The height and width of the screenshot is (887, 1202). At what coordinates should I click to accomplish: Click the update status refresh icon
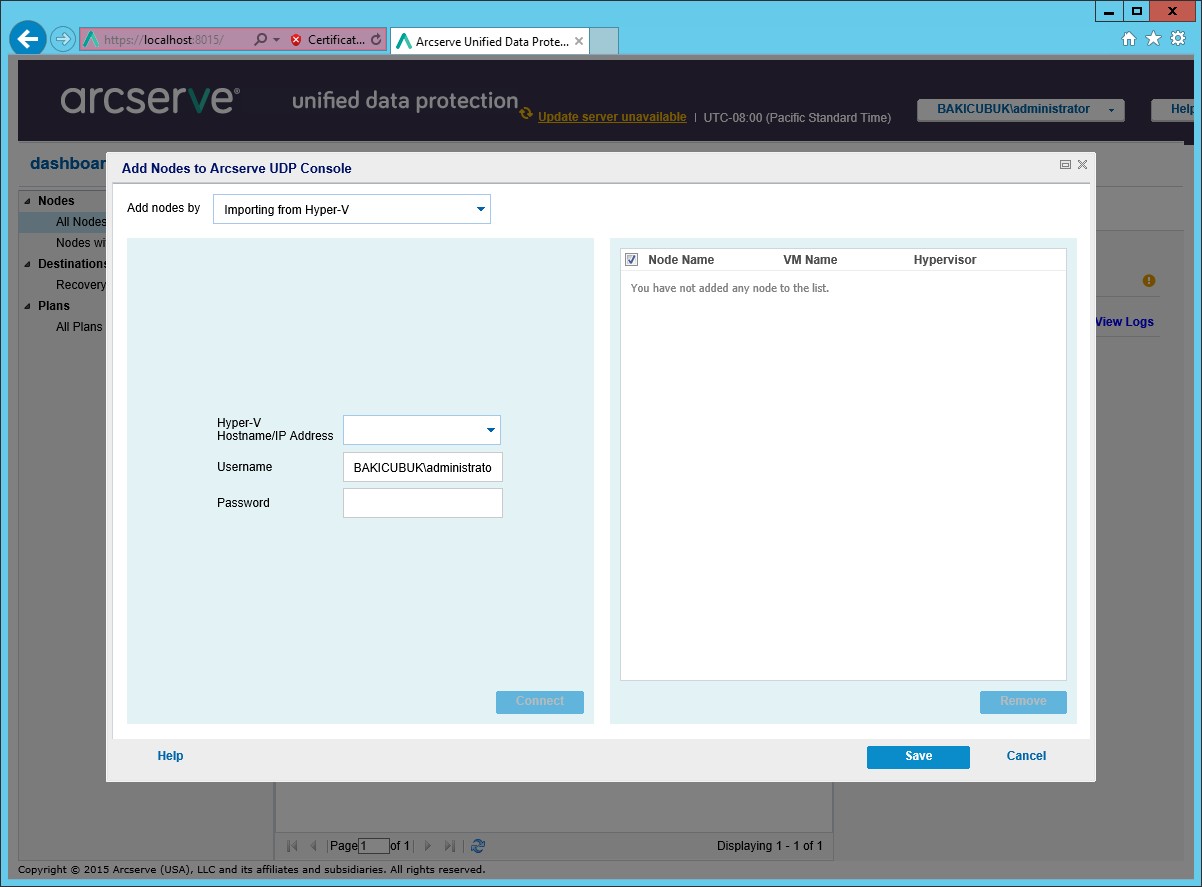pos(526,114)
